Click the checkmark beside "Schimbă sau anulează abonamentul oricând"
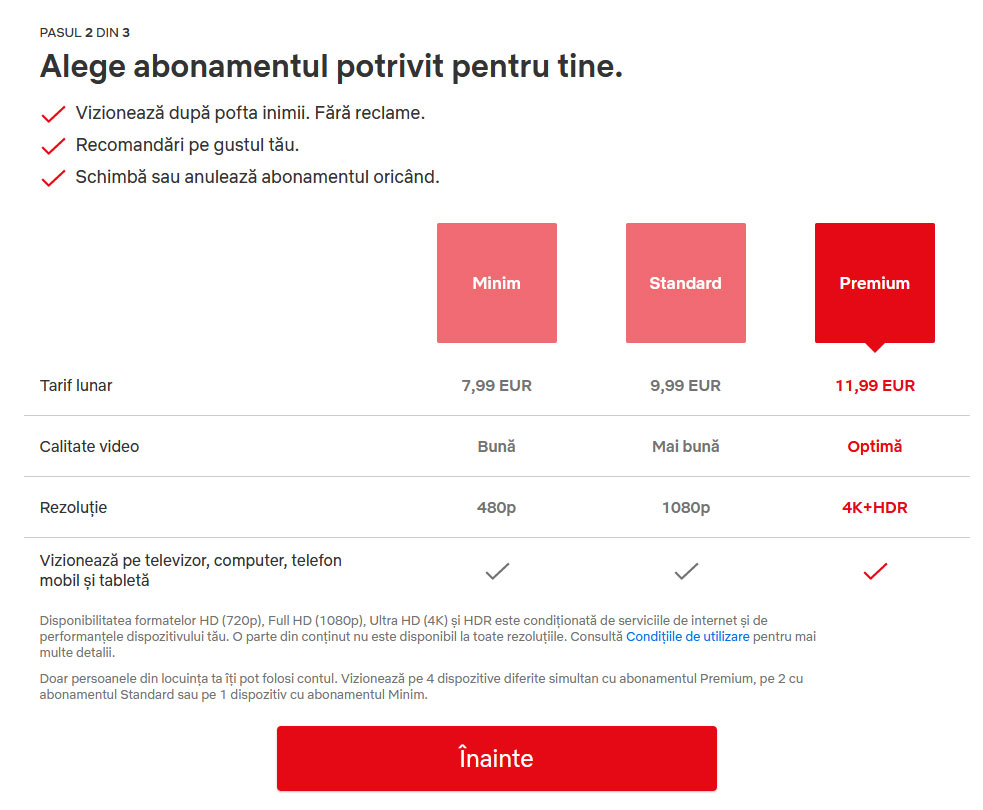 pyautogui.click(x=53, y=179)
